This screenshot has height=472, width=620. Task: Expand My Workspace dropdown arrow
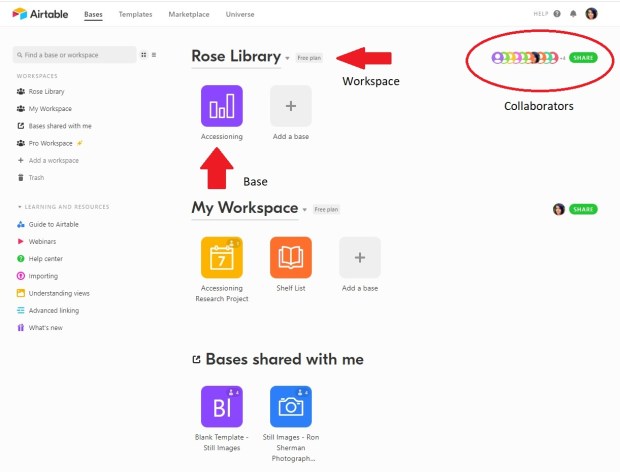point(305,209)
